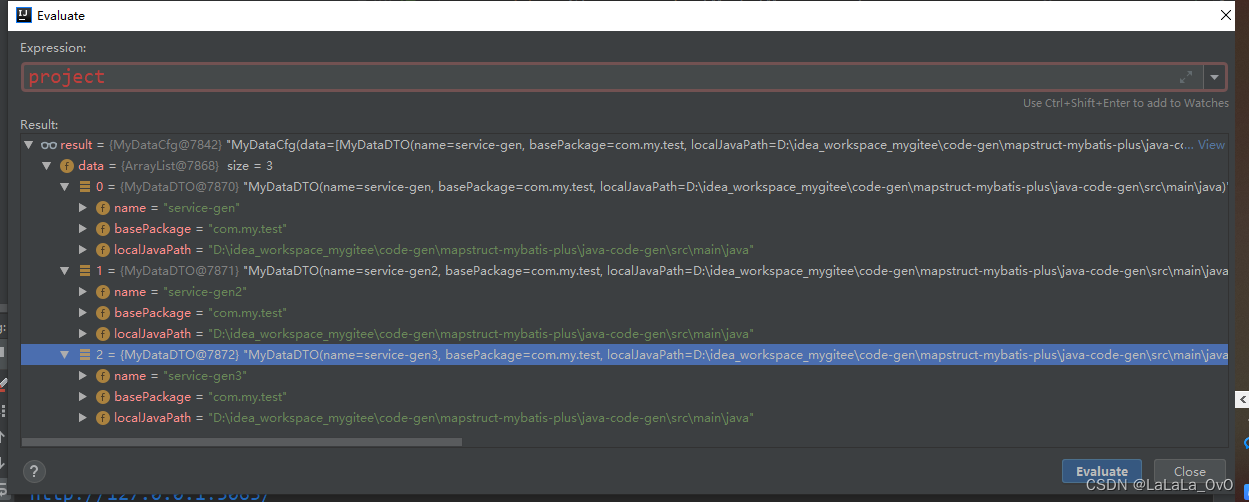Click field icon of name "service-gen2"
The image size is (1249, 502).
tap(103, 292)
